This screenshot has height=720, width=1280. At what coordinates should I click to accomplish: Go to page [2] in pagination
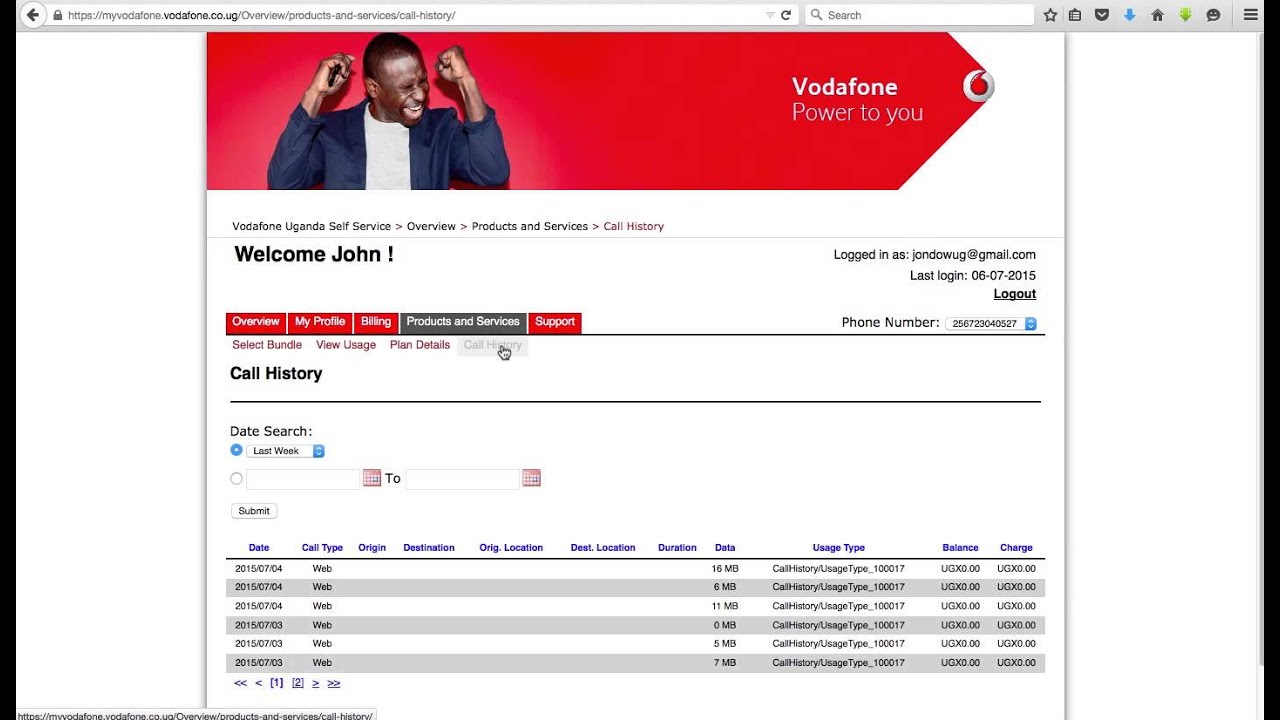click(298, 683)
